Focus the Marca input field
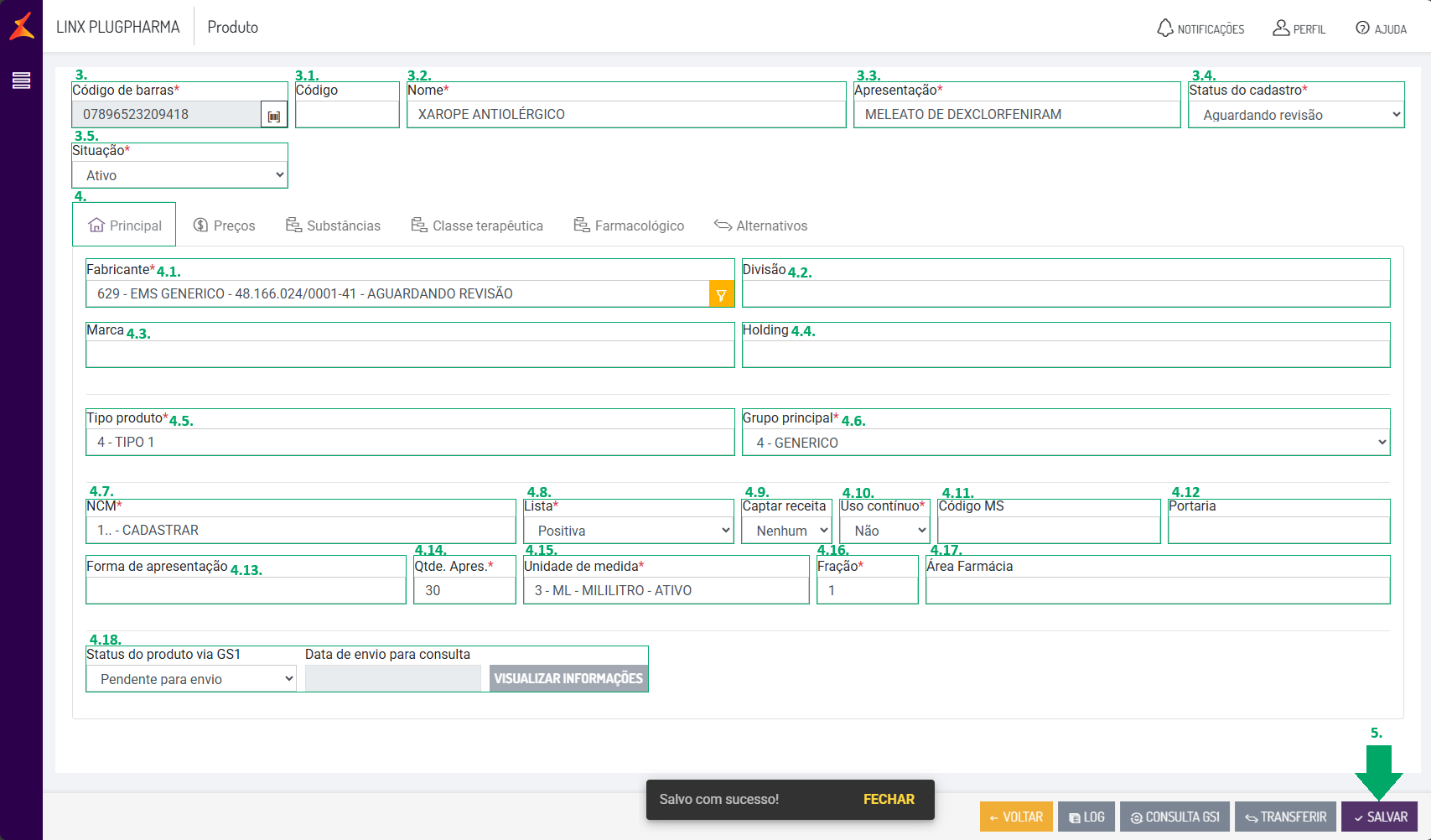The width and height of the screenshot is (1431, 840). 410,354
